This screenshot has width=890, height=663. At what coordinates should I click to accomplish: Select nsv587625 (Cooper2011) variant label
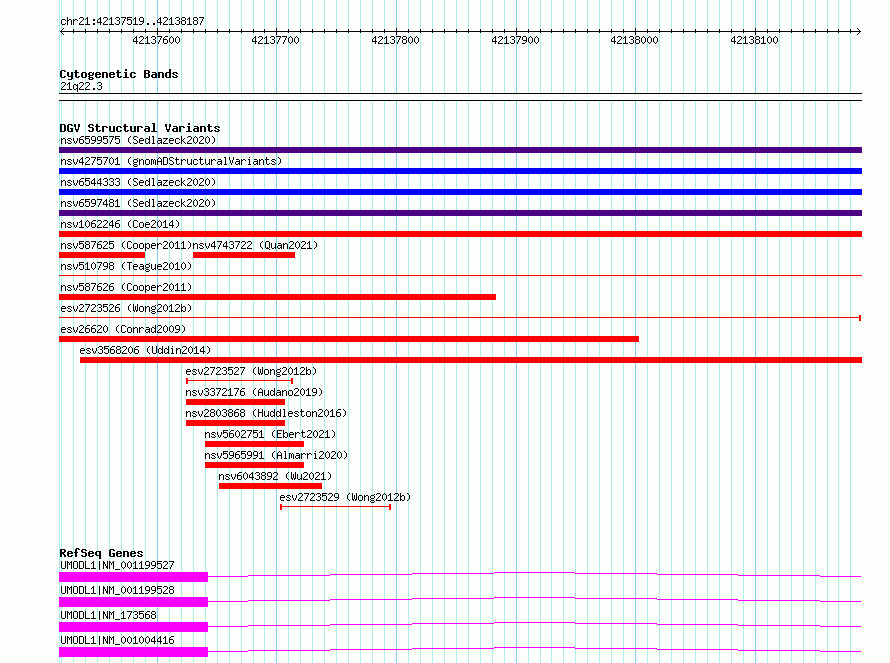[x=126, y=245]
